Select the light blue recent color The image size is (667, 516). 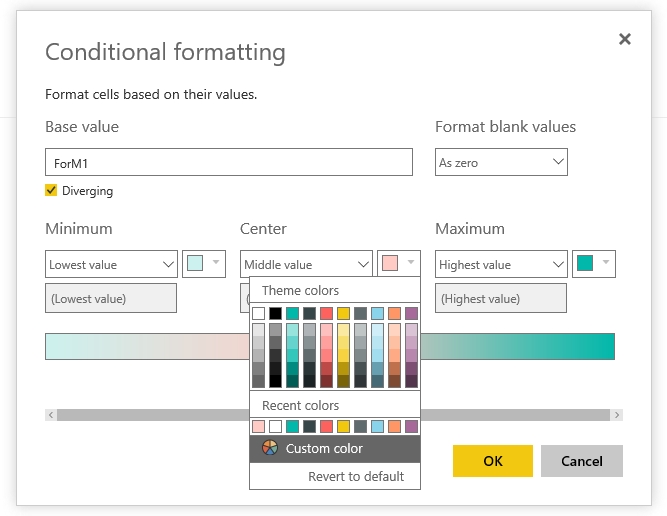pos(377,426)
